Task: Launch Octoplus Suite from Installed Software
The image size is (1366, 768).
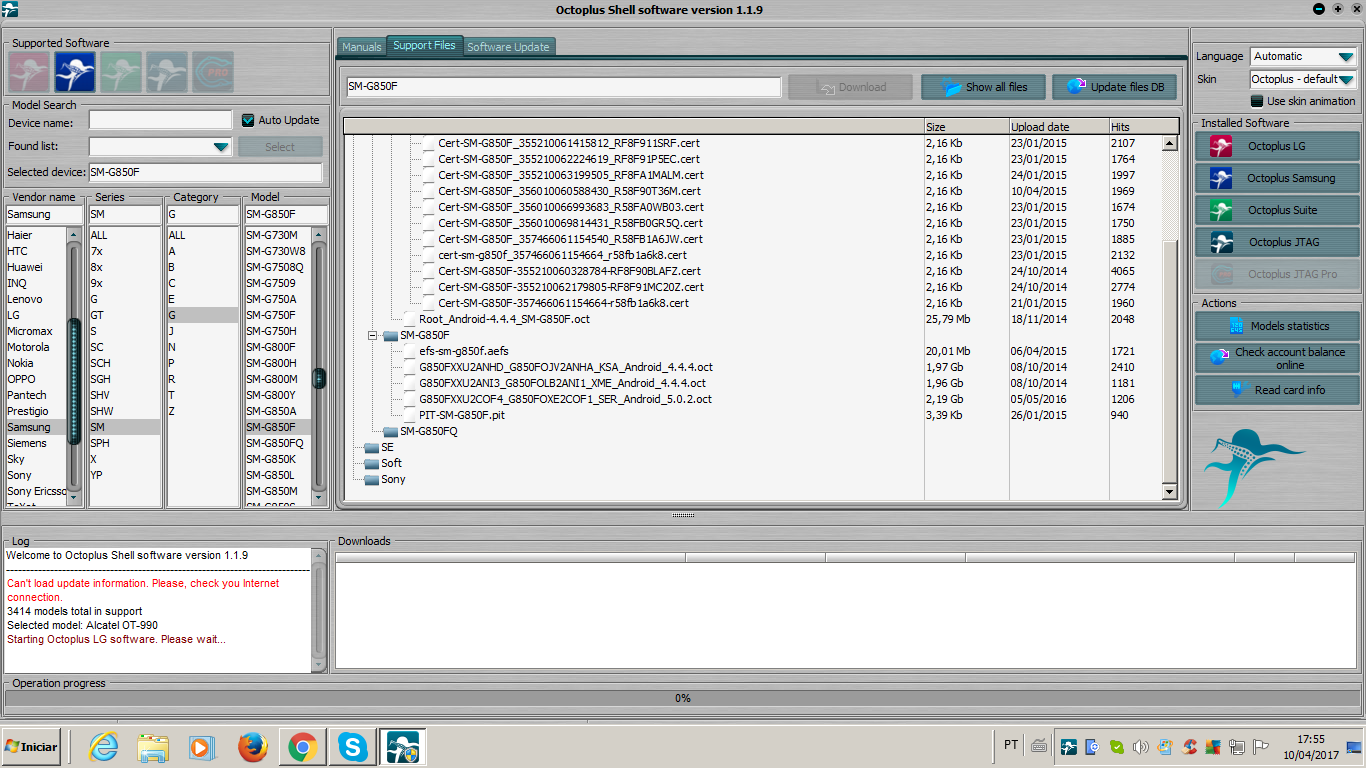Action: [1277, 210]
